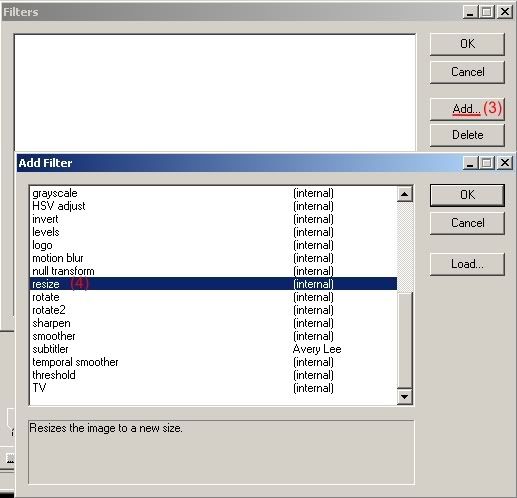Select the resize filter entry
The width and height of the screenshot is (517, 498).
coord(213,284)
